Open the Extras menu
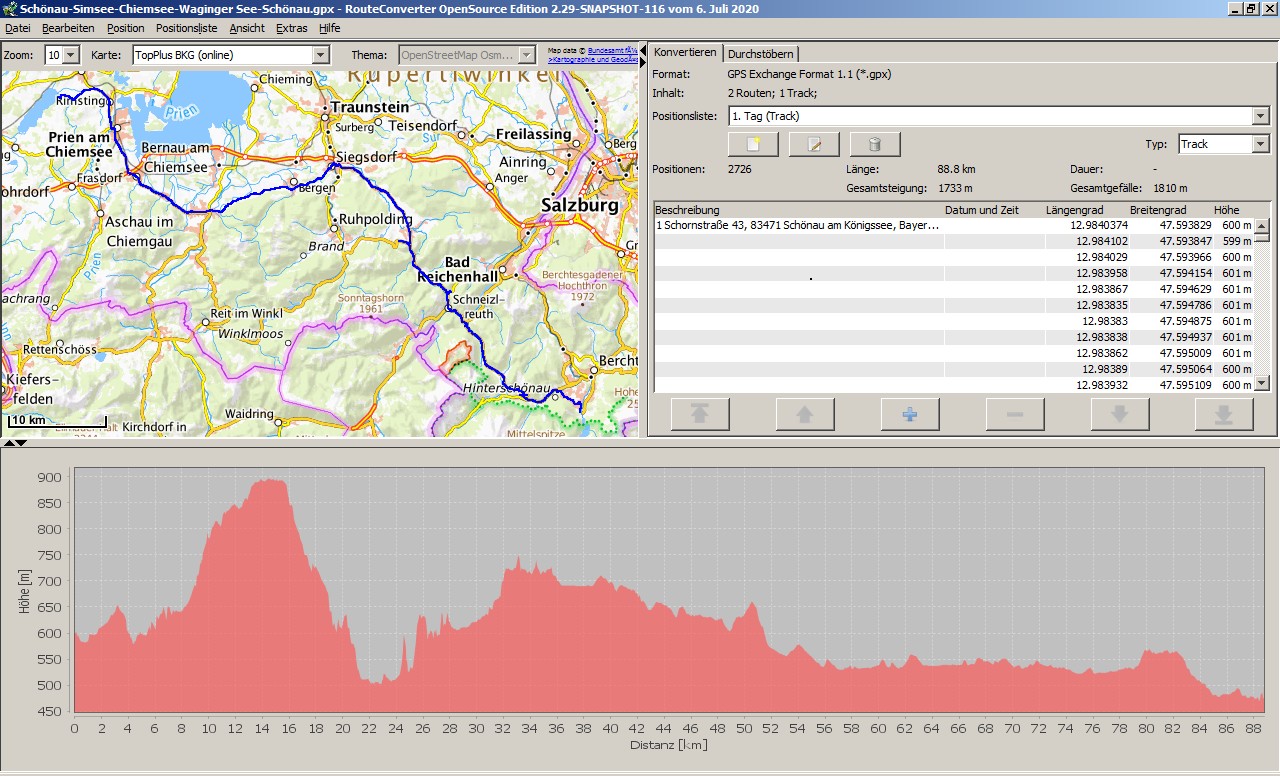 coord(292,28)
